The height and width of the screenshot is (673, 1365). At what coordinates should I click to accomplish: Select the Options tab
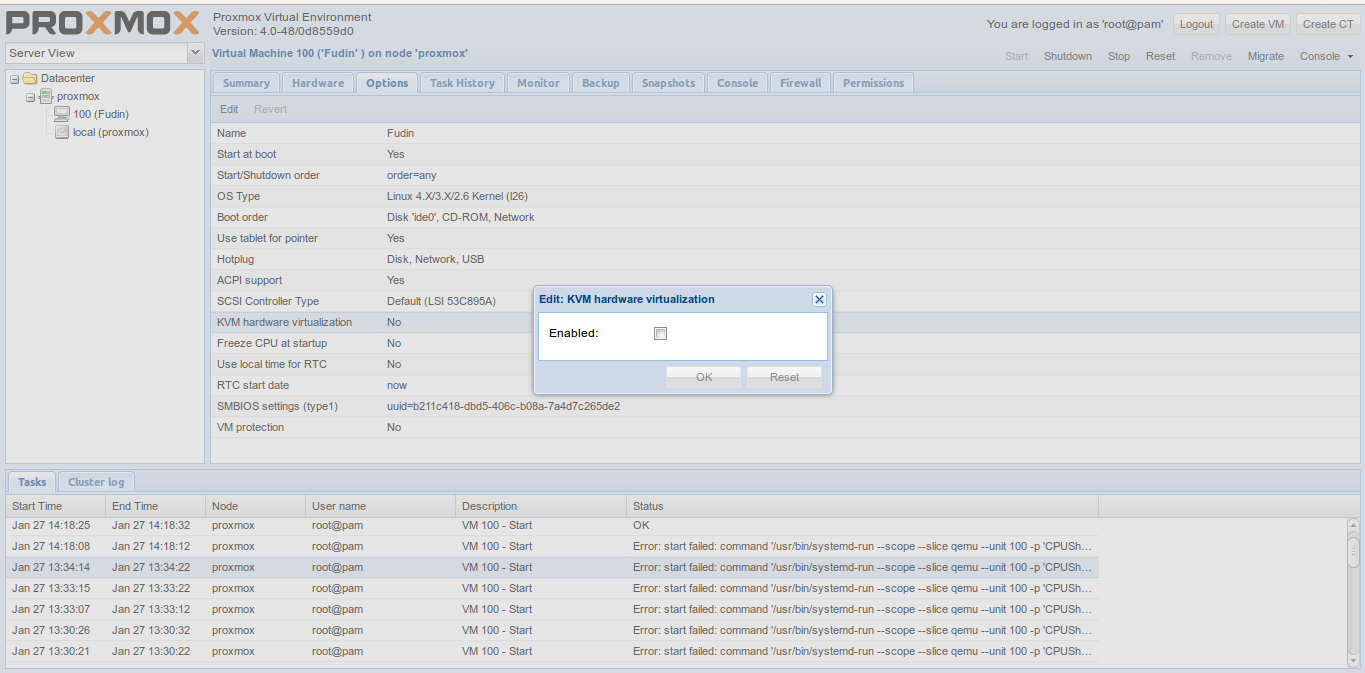point(387,83)
